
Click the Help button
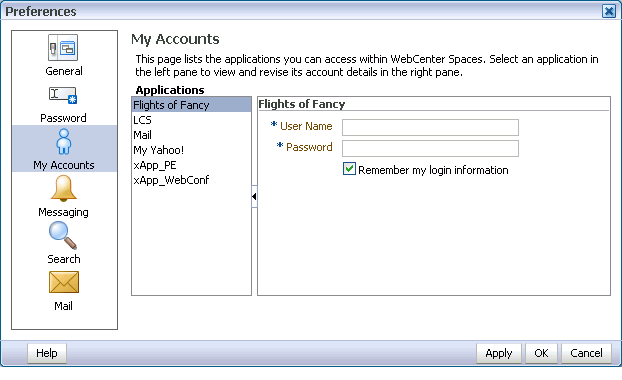pyautogui.click(x=47, y=353)
